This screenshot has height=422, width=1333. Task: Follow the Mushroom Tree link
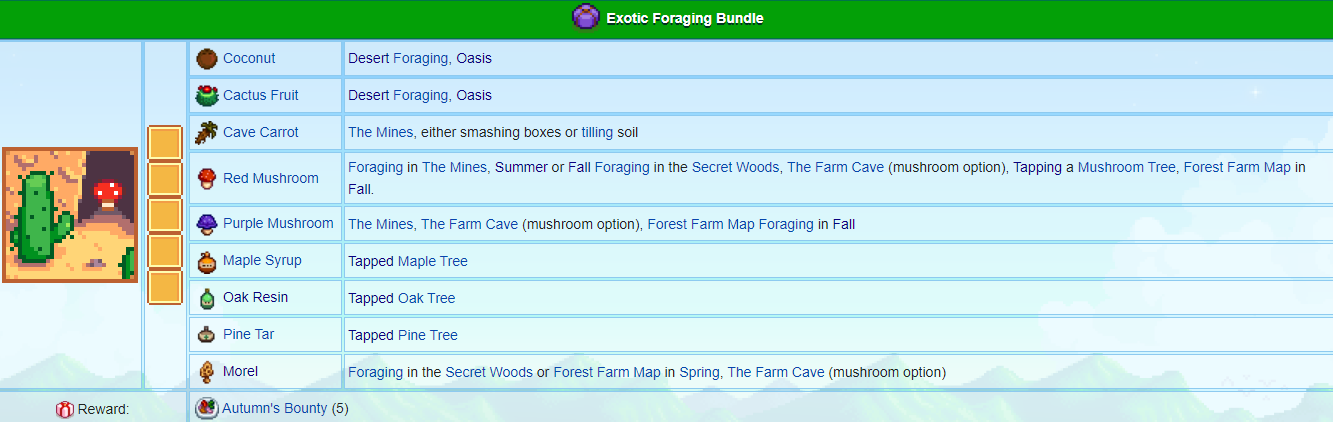(x=1126, y=167)
